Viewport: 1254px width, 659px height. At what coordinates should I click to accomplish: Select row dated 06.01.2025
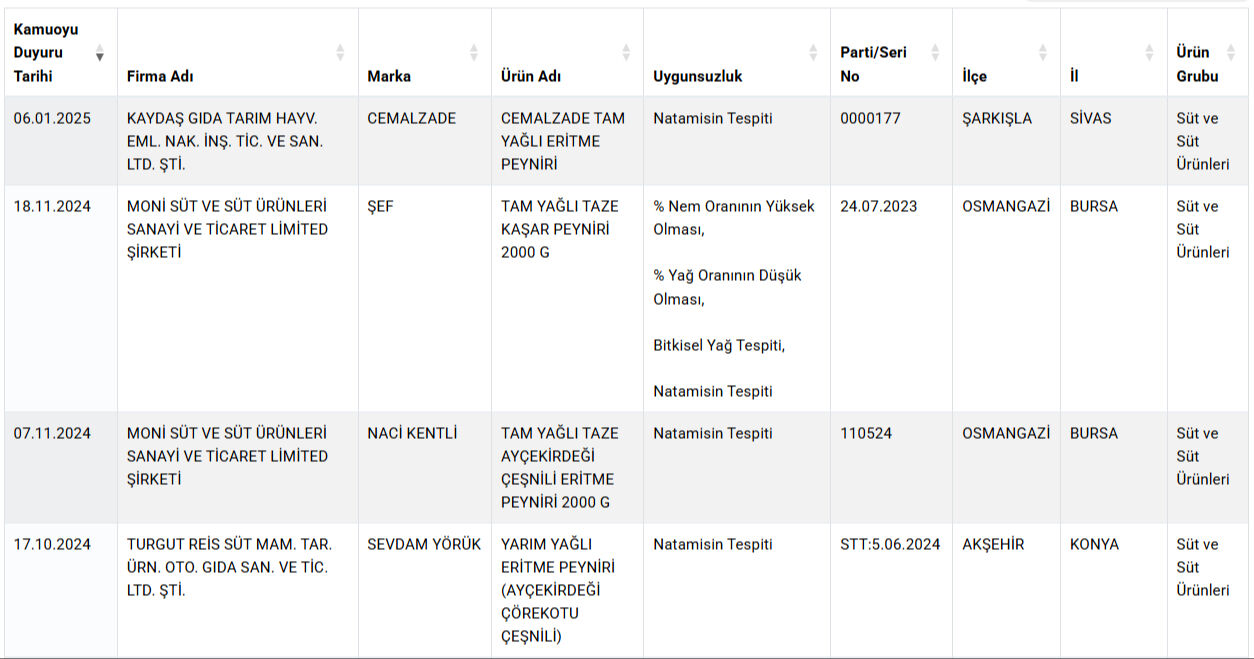[626, 141]
